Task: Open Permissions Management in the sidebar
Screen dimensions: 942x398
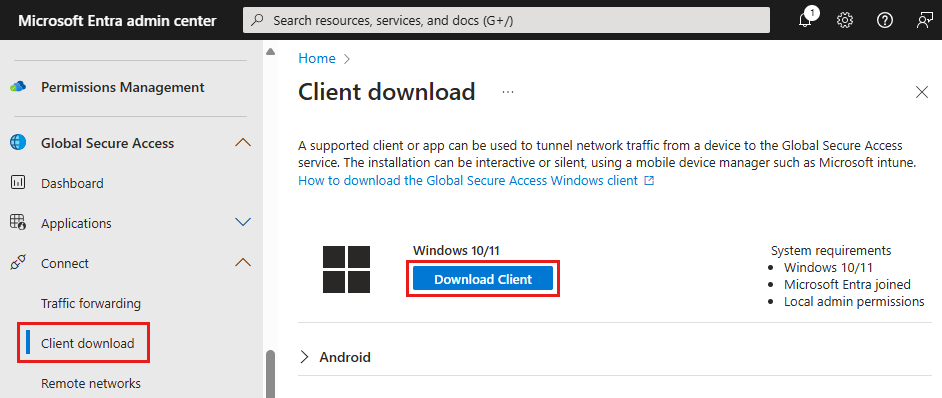Action: pos(123,87)
